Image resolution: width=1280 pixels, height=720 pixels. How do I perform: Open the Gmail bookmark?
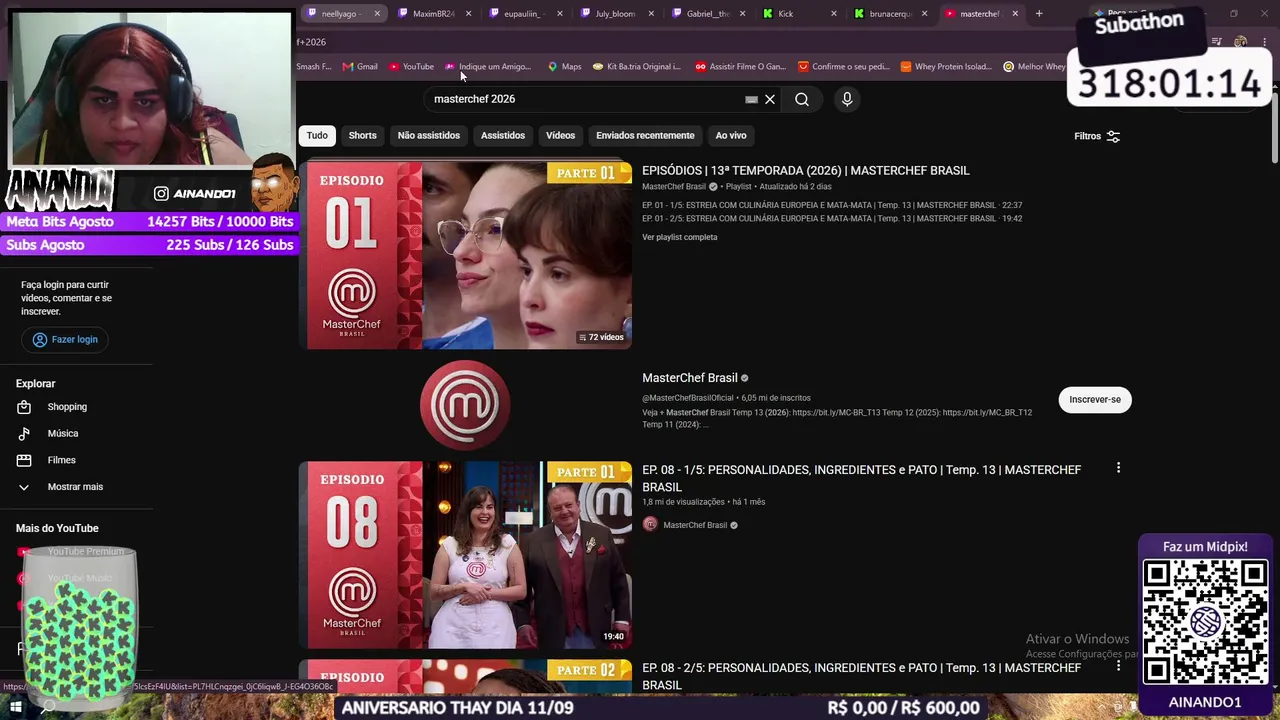coord(360,67)
